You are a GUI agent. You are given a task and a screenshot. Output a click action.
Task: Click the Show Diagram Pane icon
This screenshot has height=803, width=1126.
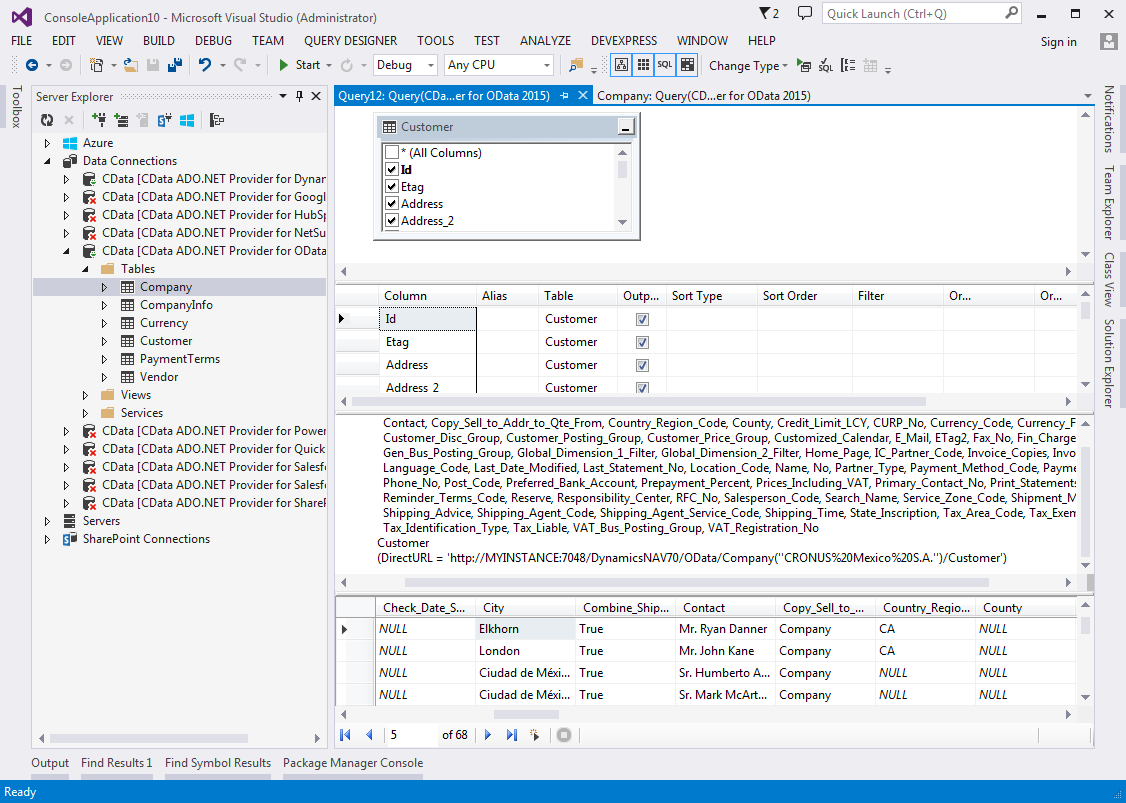click(621, 65)
